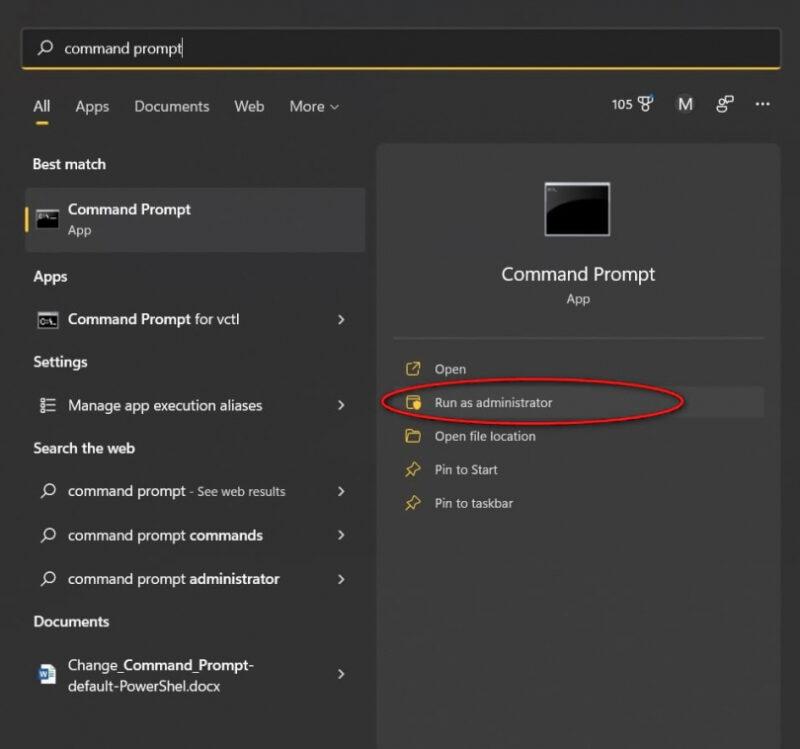
Task: Expand Command Prompt for vctl chevron
Action: 341,320
